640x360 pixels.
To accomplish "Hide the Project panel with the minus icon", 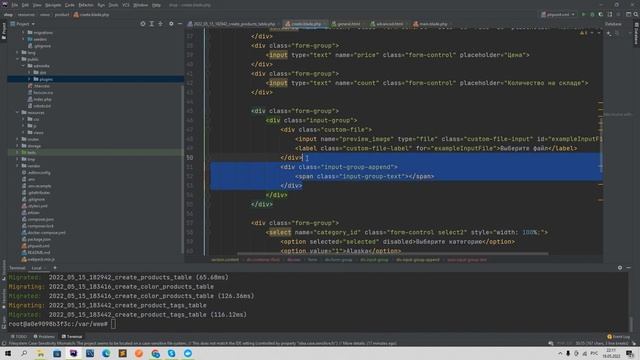I will click(x=180, y=24).
